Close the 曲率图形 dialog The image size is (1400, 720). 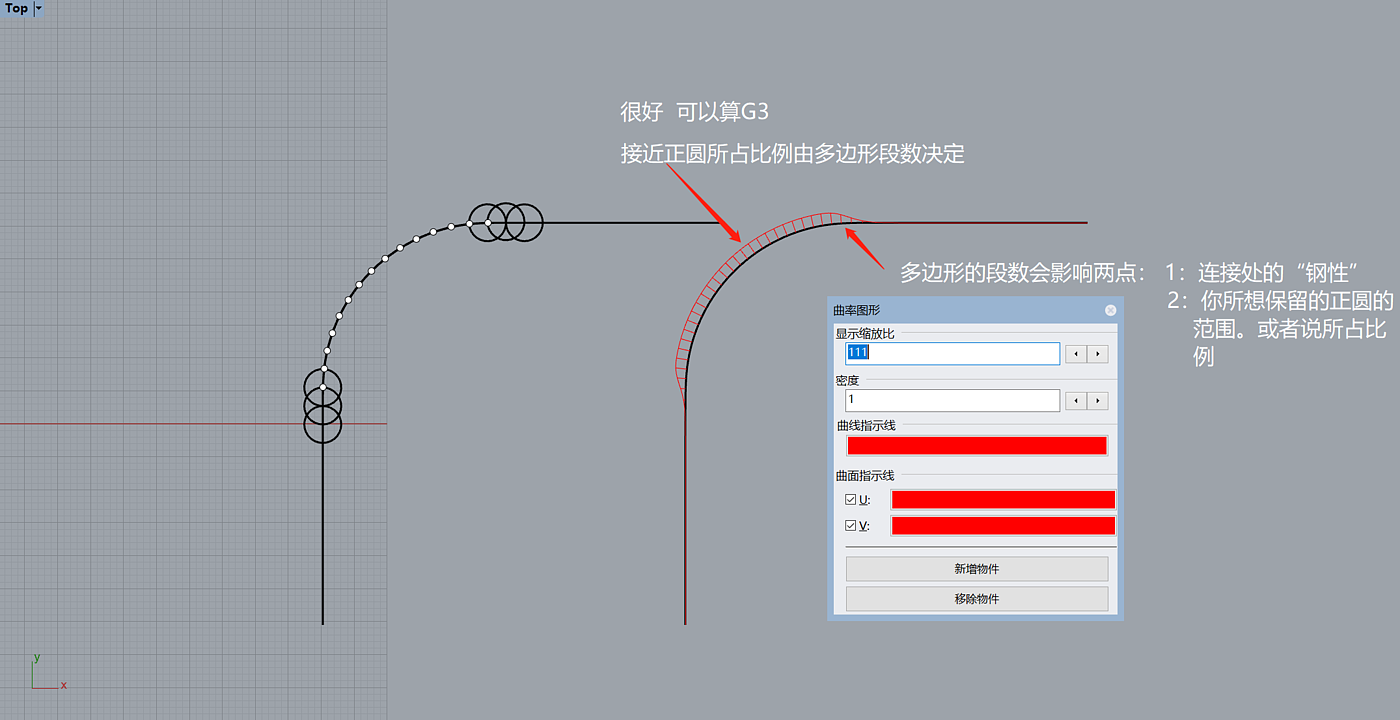click(1110, 310)
